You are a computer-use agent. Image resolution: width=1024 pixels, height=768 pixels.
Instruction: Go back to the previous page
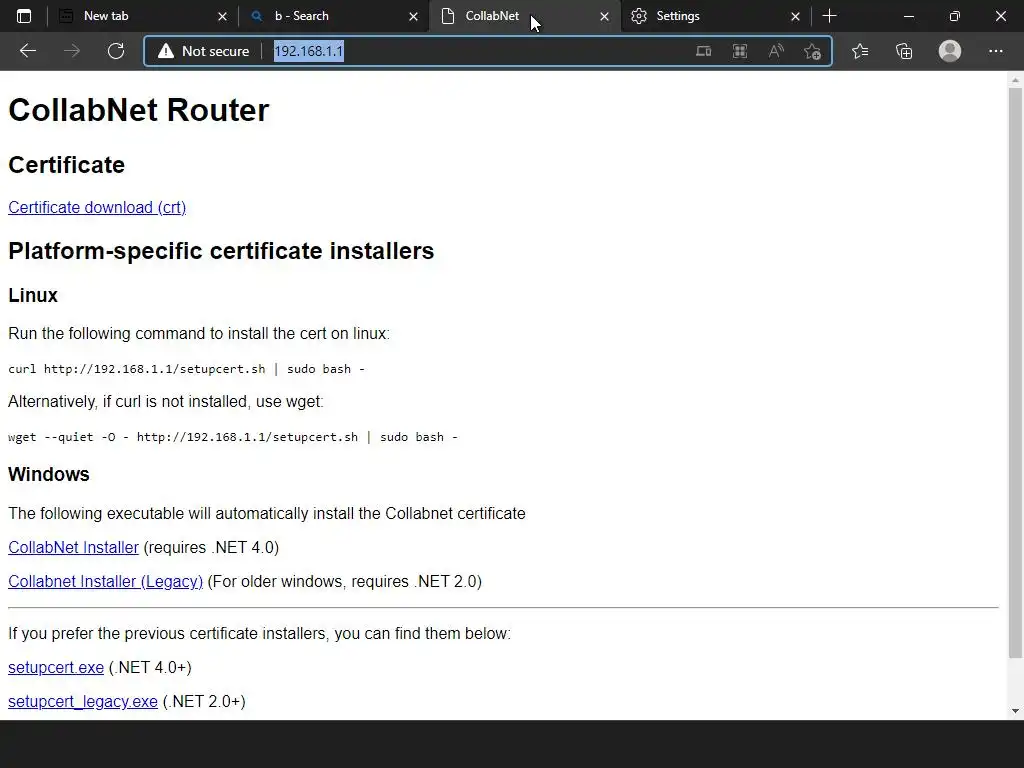[x=27, y=51]
